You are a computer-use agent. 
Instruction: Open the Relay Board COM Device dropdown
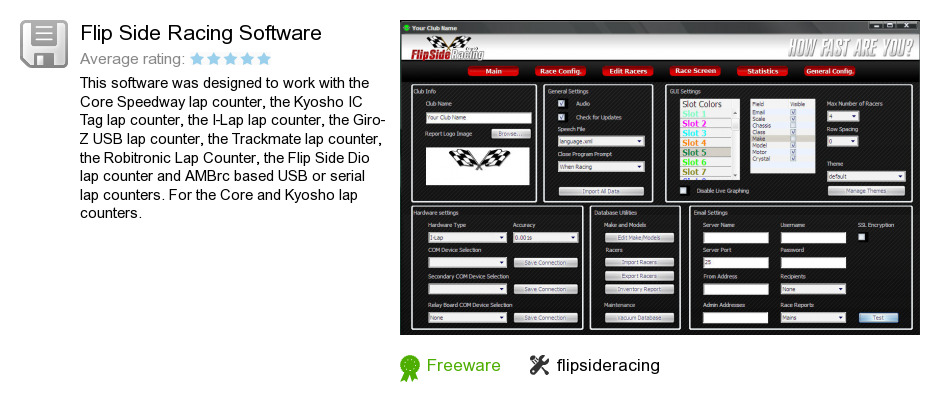click(x=467, y=318)
